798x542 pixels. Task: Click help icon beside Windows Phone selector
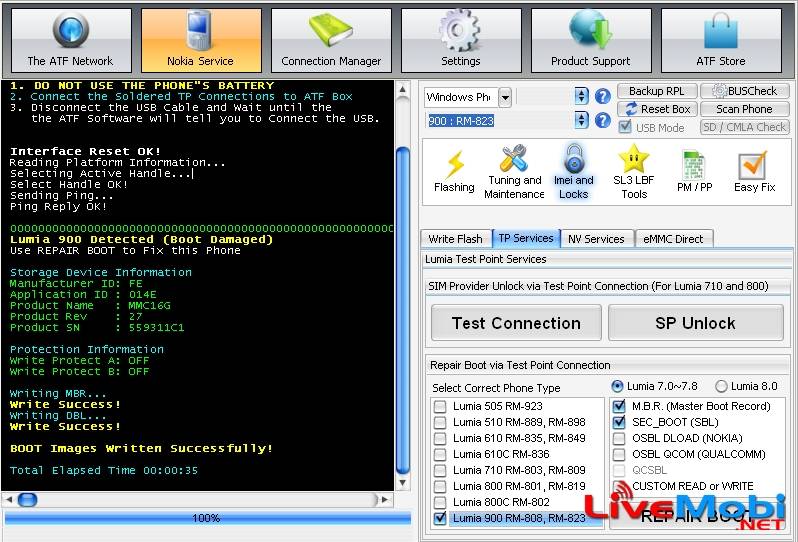click(x=603, y=96)
